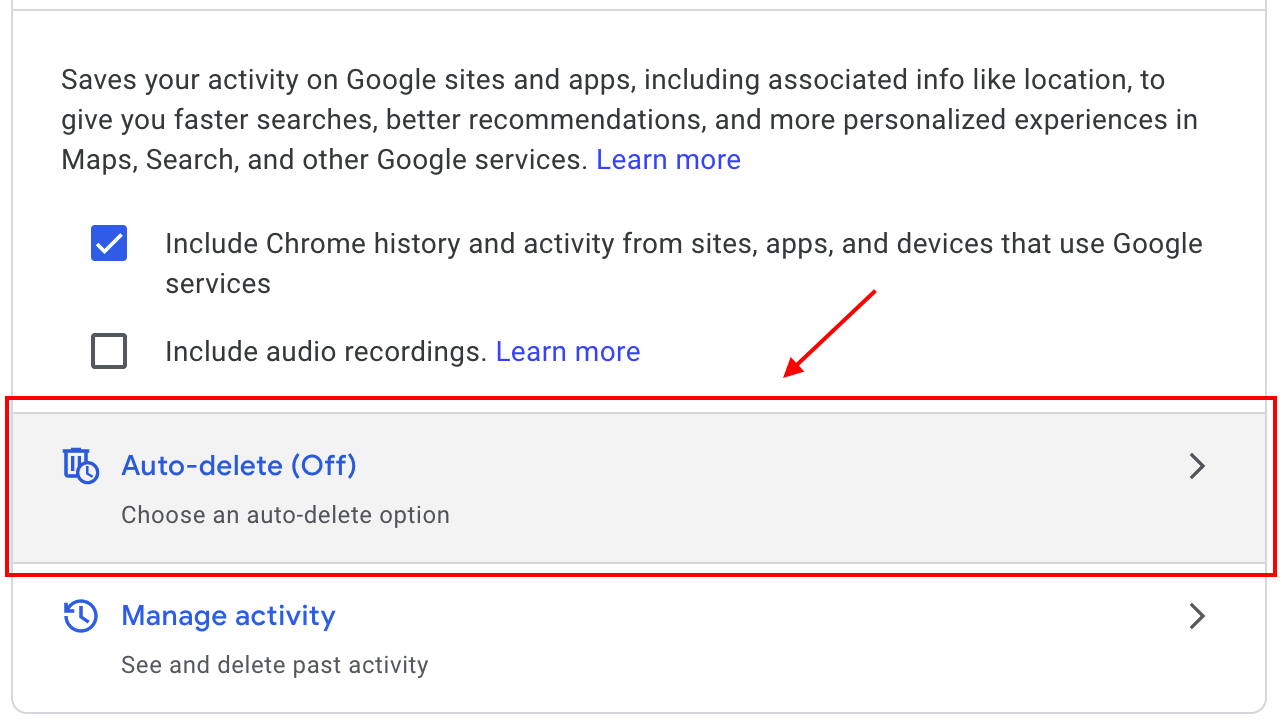The image size is (1282, 728).
Task: Click the 'Include audio recordings.' label text
Action: tap(326, 352)
